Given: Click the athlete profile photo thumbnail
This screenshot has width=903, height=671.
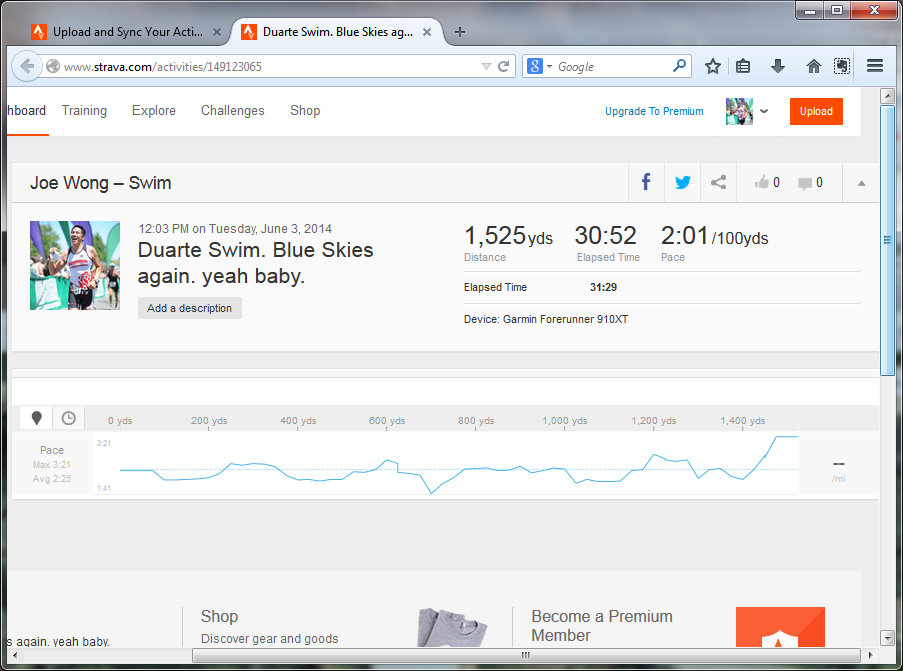Looking at the screenshot, I should (x=75, y=265).
